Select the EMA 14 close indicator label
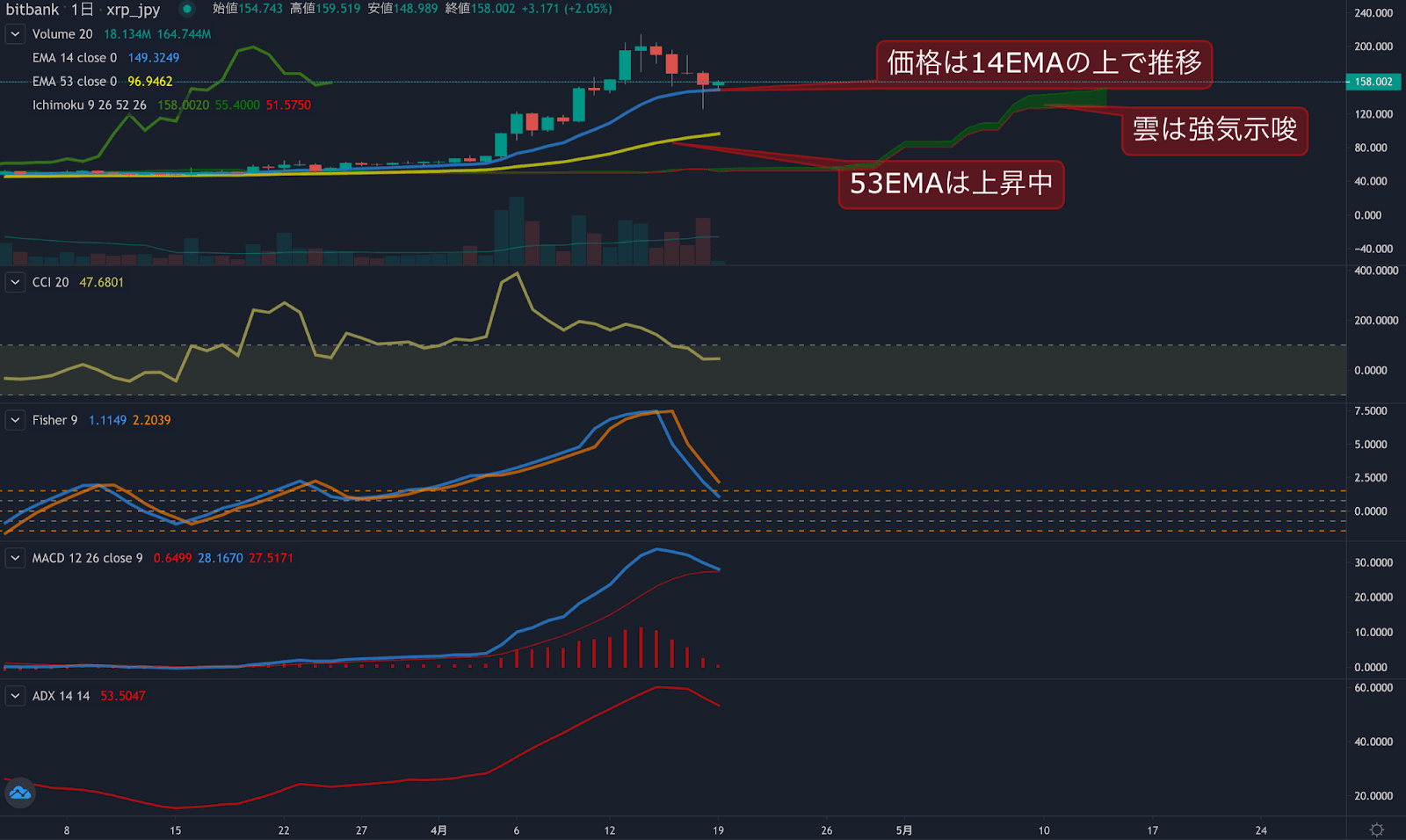1406x840 pixels. point(75,57)
